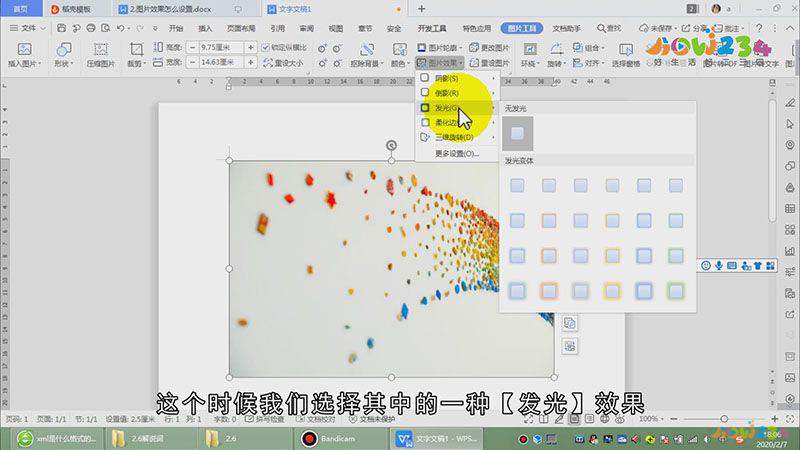Expand the Picture Outline (图片轮廓) dropdown

tap(440, 47)
